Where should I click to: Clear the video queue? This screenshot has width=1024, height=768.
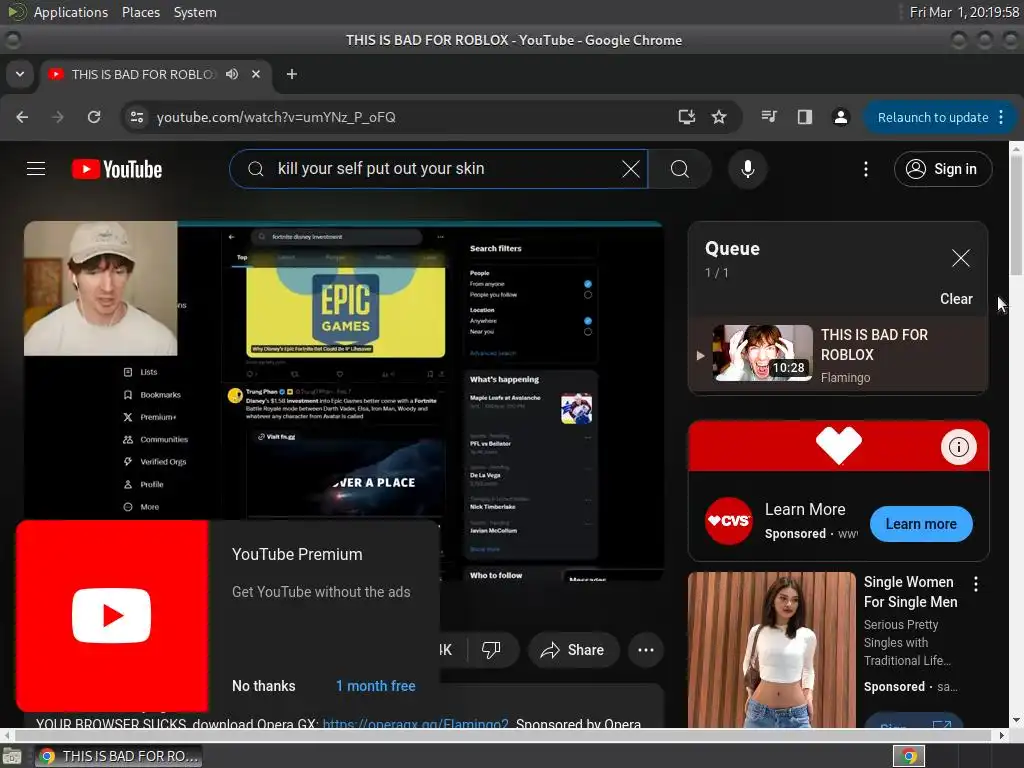(x=956, y=298)
